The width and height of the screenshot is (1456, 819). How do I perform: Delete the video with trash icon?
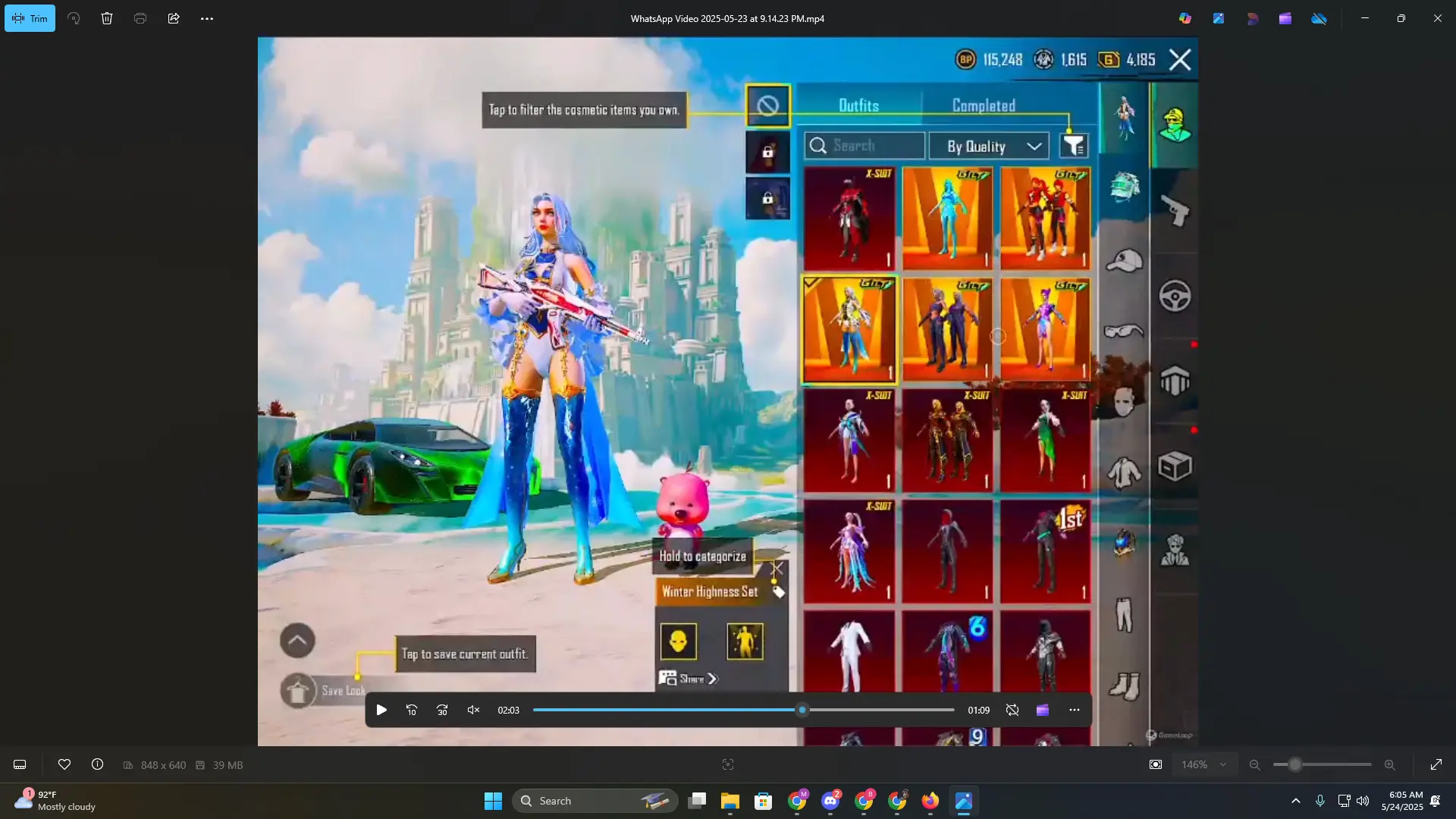click(107, 18)
